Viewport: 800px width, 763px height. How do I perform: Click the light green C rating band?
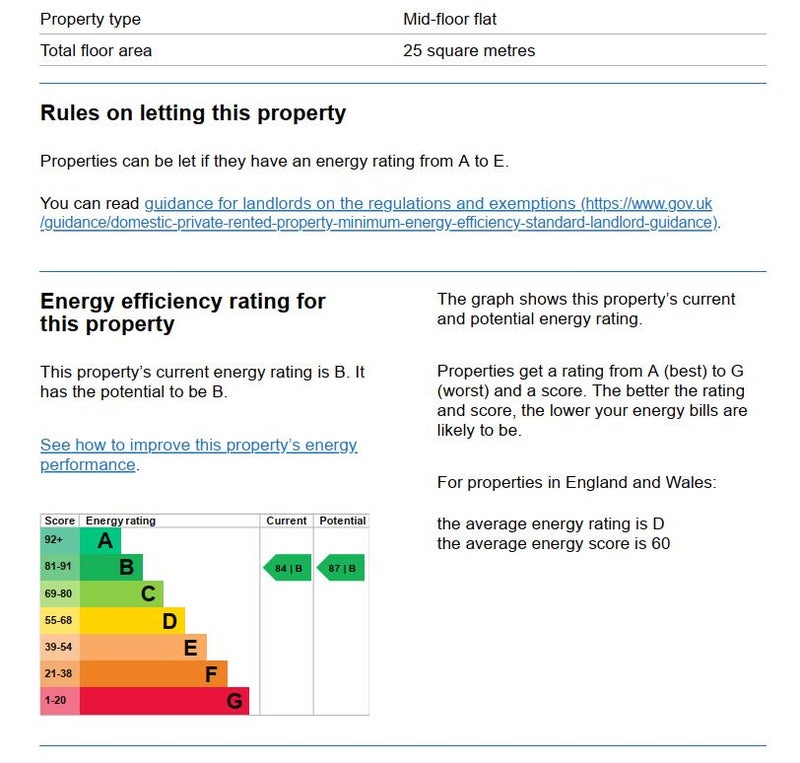tap(122, 594)
